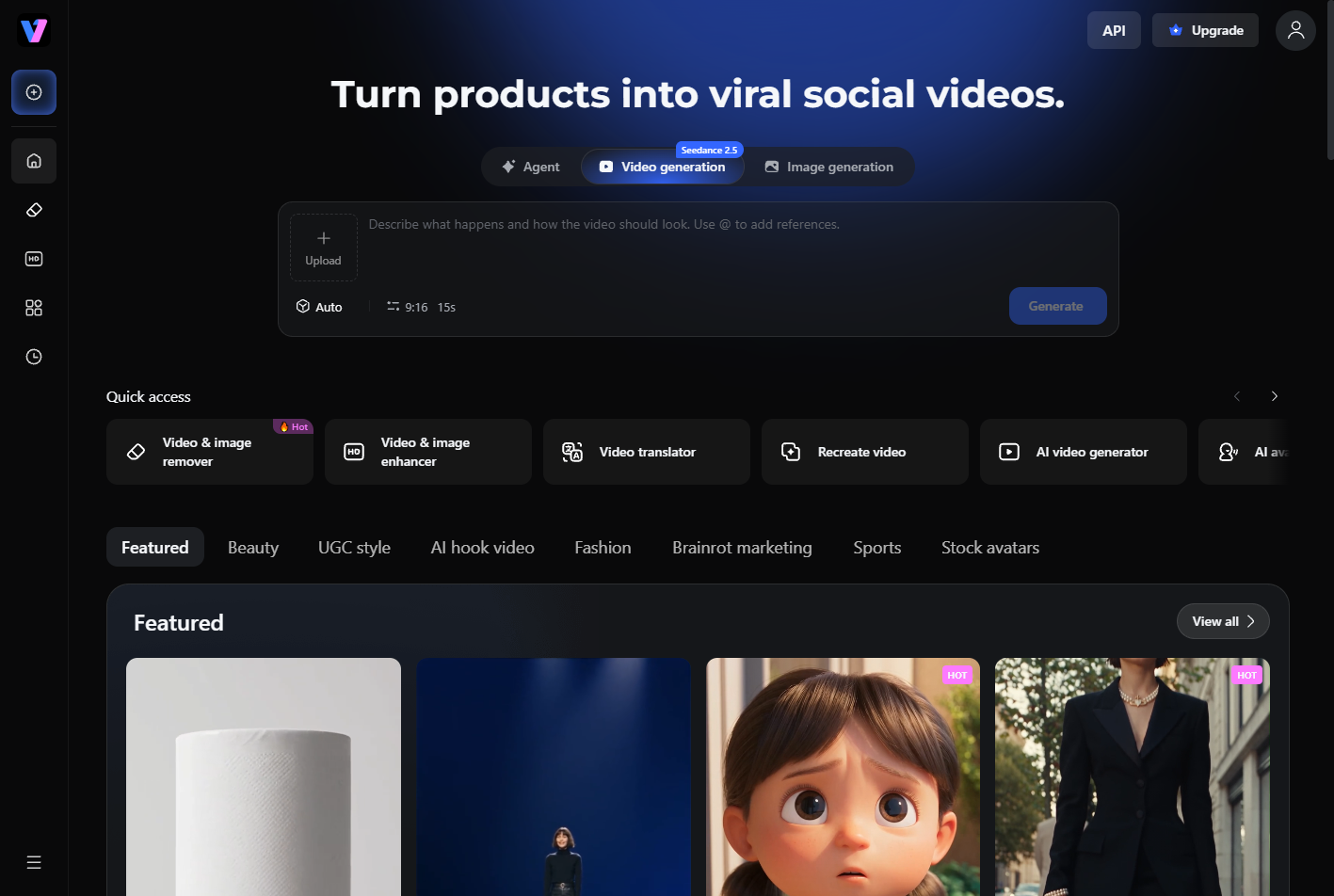Click the Generate button
Image resolution: width=1334 pixels, height=896 pixels.
tap(1057, 306)
